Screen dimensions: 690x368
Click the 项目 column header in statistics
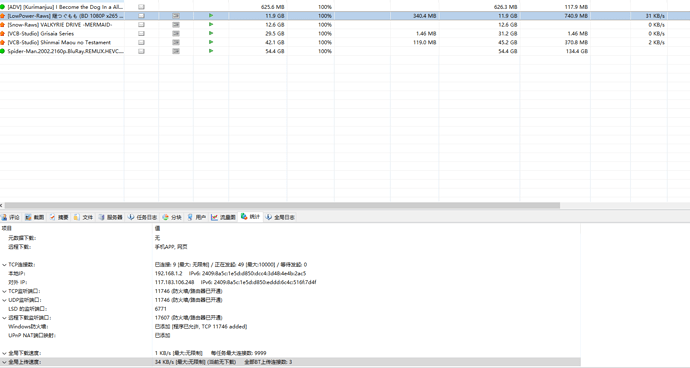click(7, 228)
